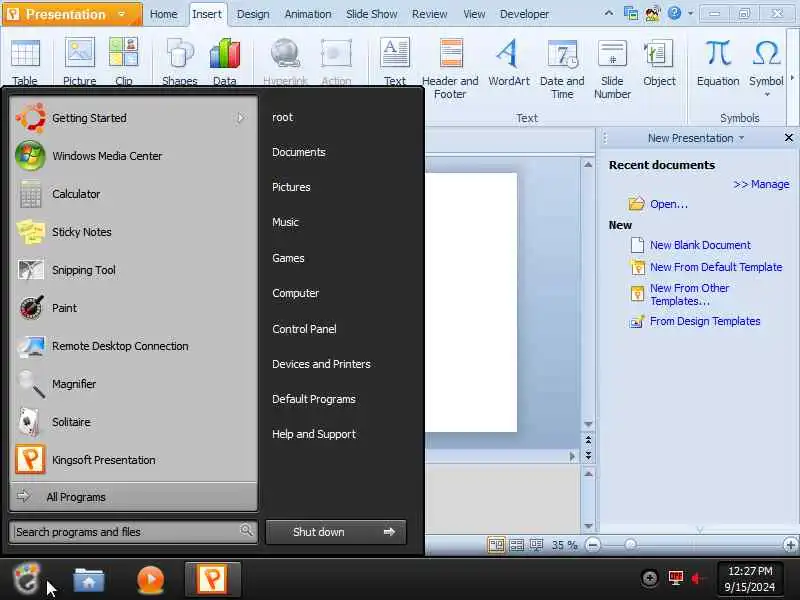Open Help and Support
The image size is (800, 600).
point(314,434)
